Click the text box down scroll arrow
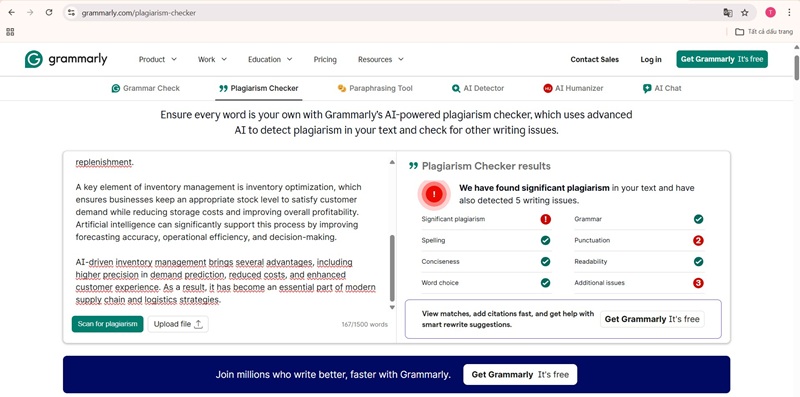 pos(392,307)
